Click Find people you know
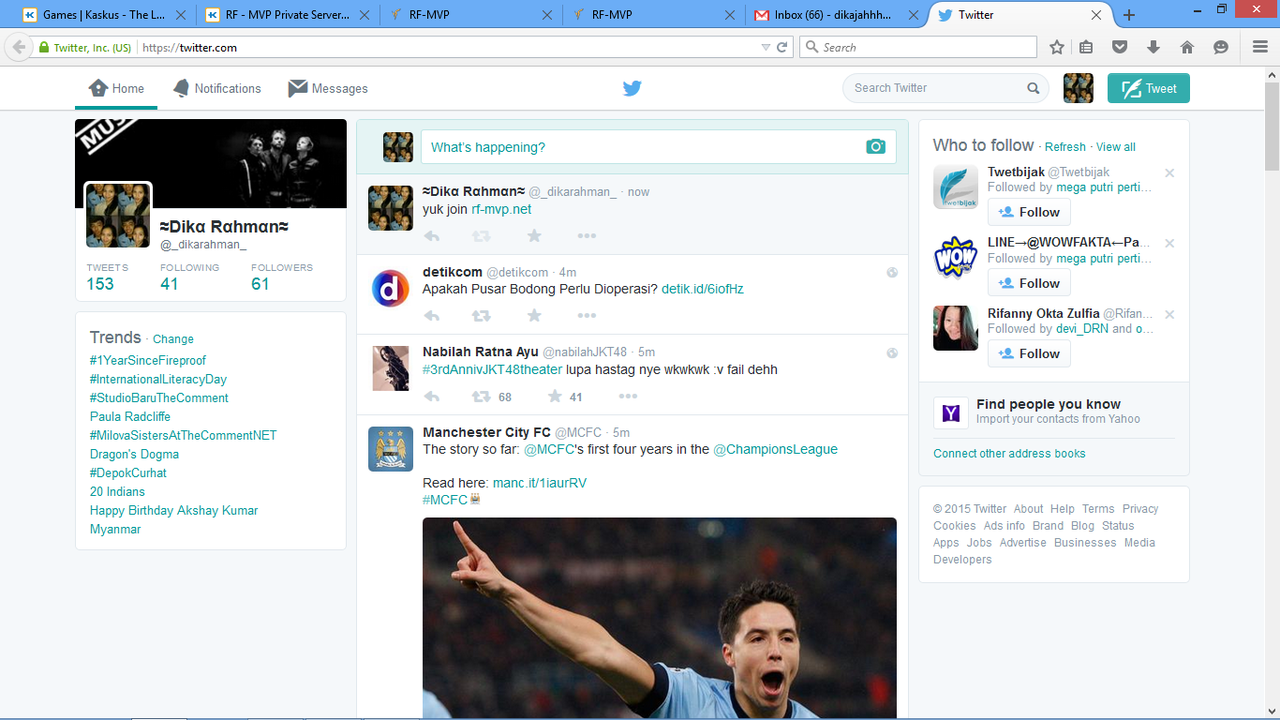This screenshot has width=1280, height=720. (x=1049, y=404)
